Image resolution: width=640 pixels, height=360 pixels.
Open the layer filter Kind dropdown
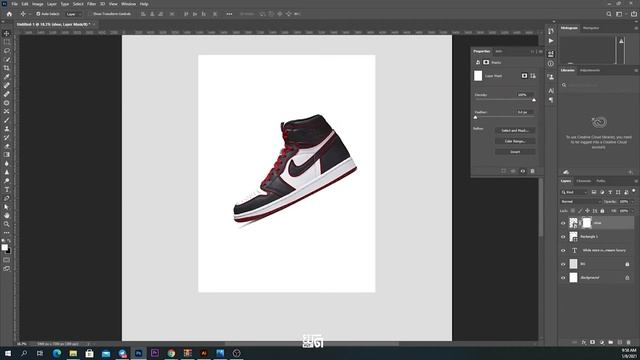tap(574, 192)
